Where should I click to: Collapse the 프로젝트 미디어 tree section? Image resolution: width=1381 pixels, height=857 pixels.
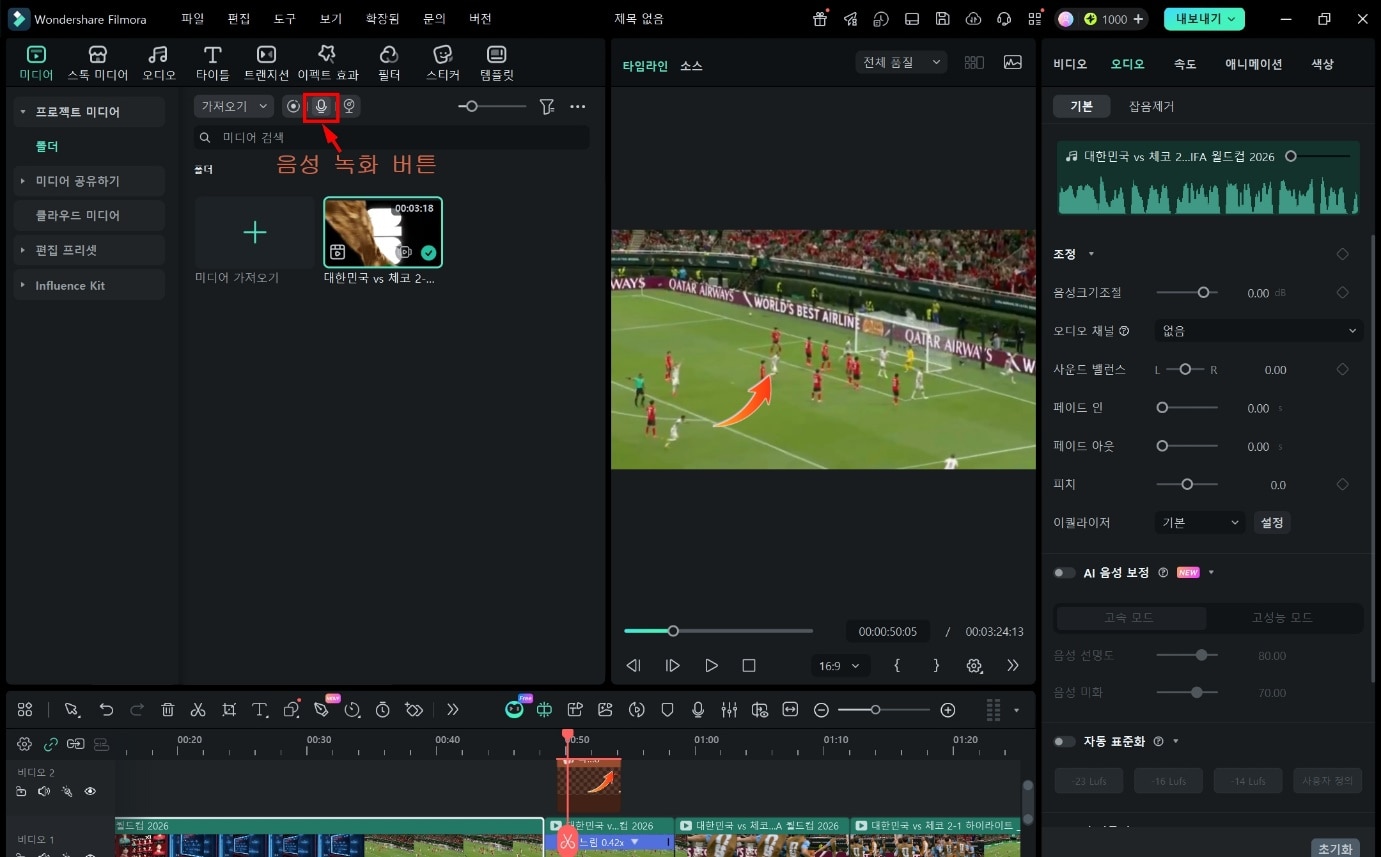point(22,112)
